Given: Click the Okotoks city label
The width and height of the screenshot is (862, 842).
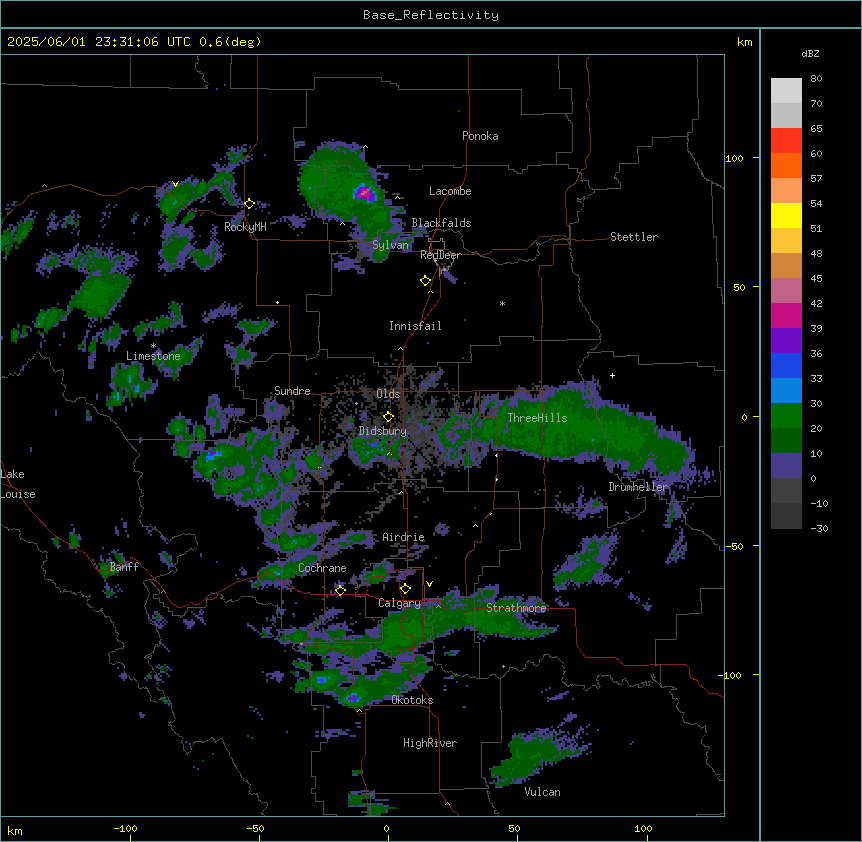Looking at the screenshot, I should (412, 700).
